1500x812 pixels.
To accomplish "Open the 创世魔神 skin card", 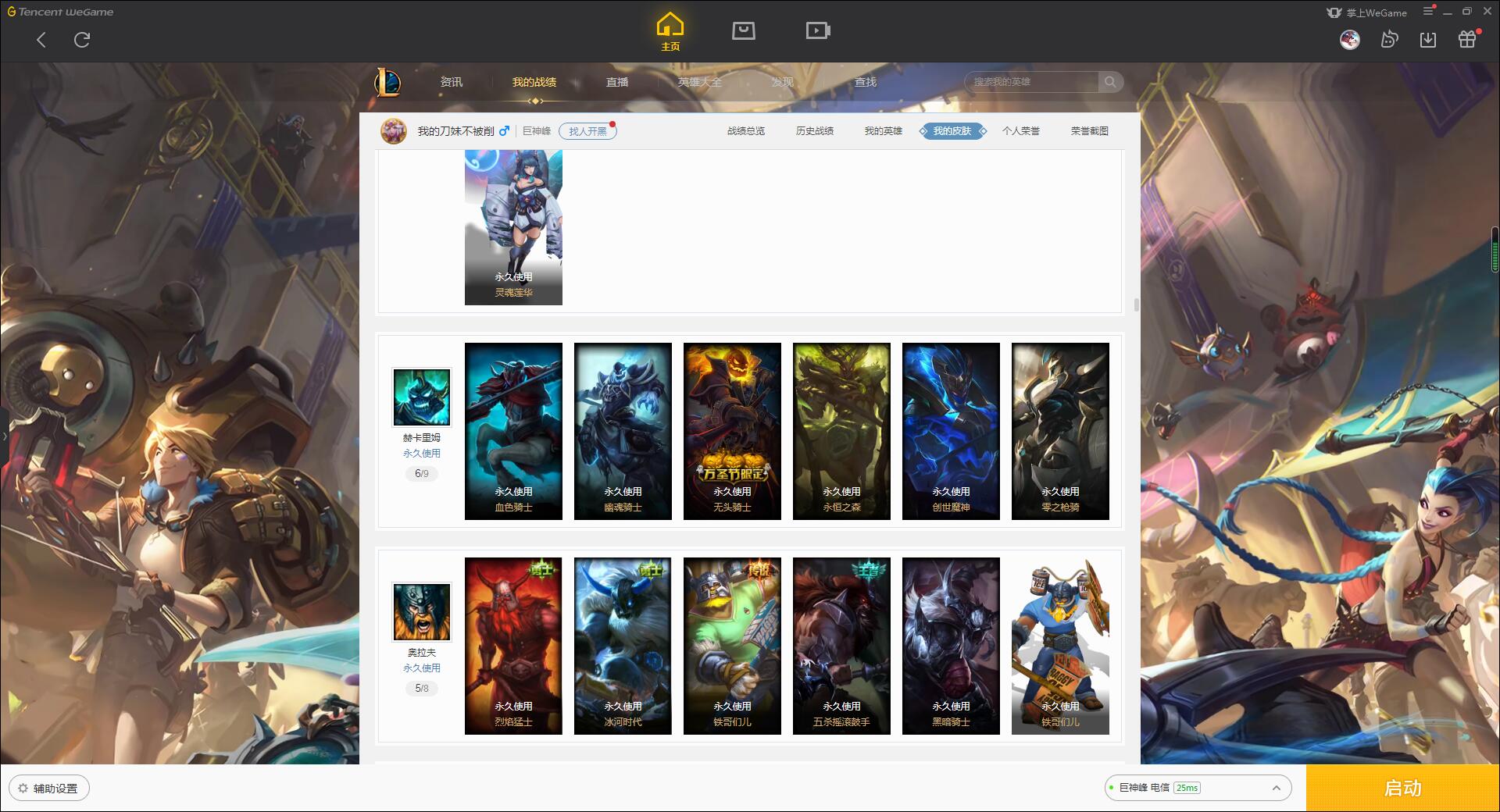I will [951, 431].
